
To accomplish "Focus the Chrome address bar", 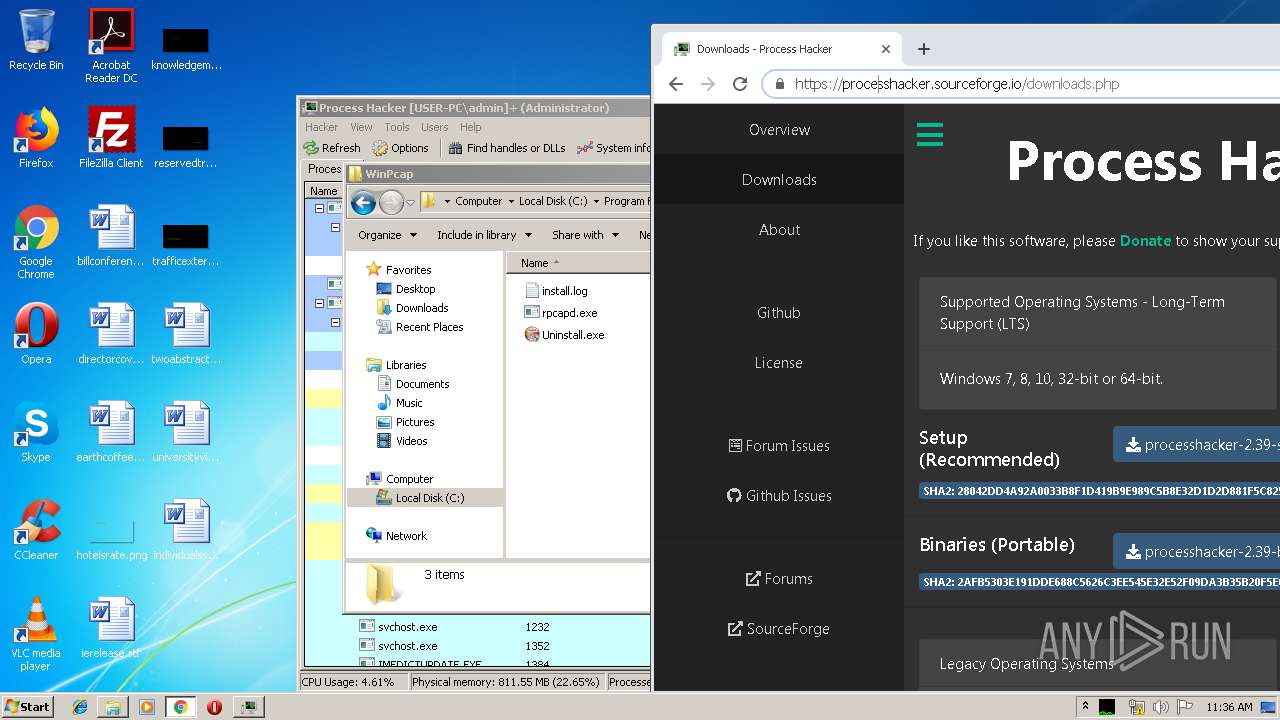I will (x=1020, y=84).
